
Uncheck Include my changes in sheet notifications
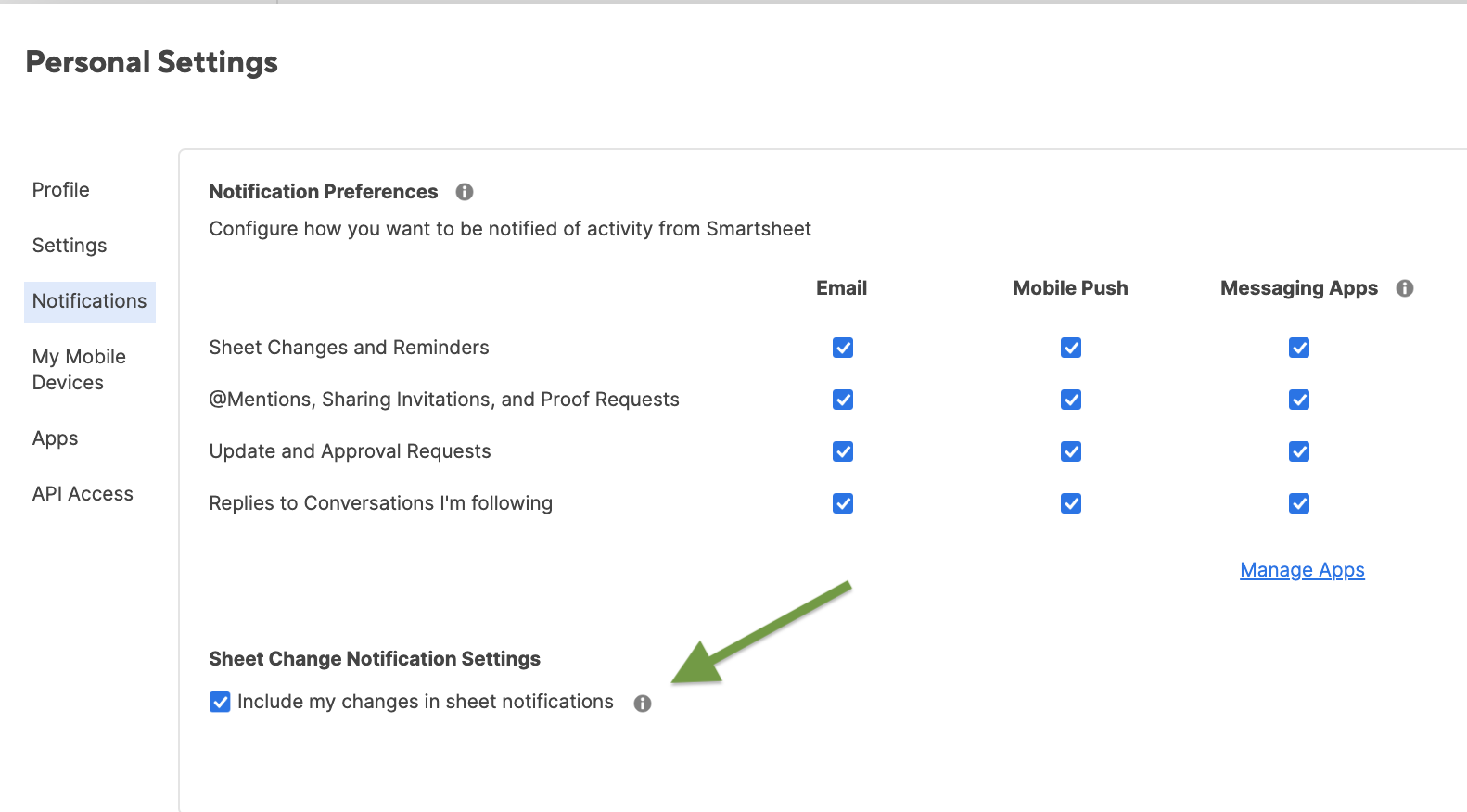point(220,702)
